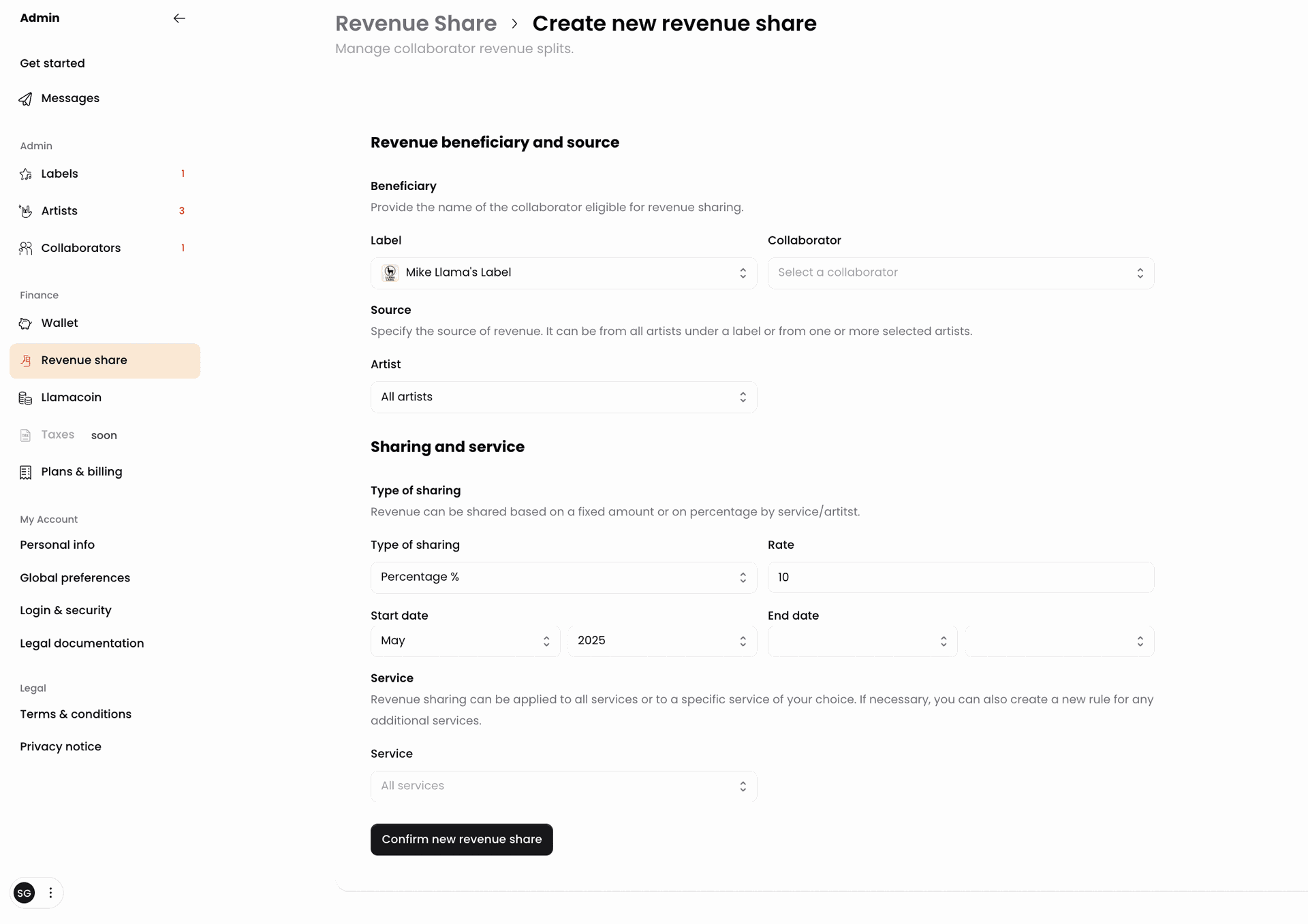Open the three-dot user menu
Image resolution: width=1308 pixels, height=924 pixels.
click(50, 893)
